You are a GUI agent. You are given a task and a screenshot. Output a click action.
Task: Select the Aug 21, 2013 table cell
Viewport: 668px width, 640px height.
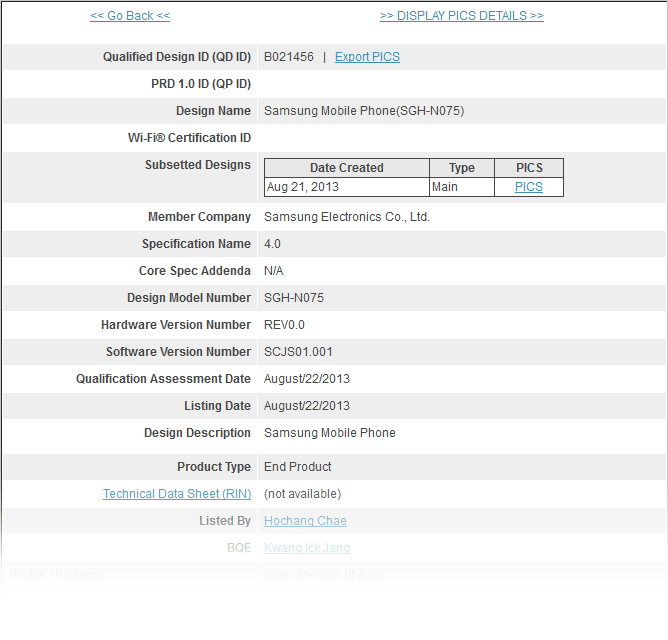coord(304,187)
